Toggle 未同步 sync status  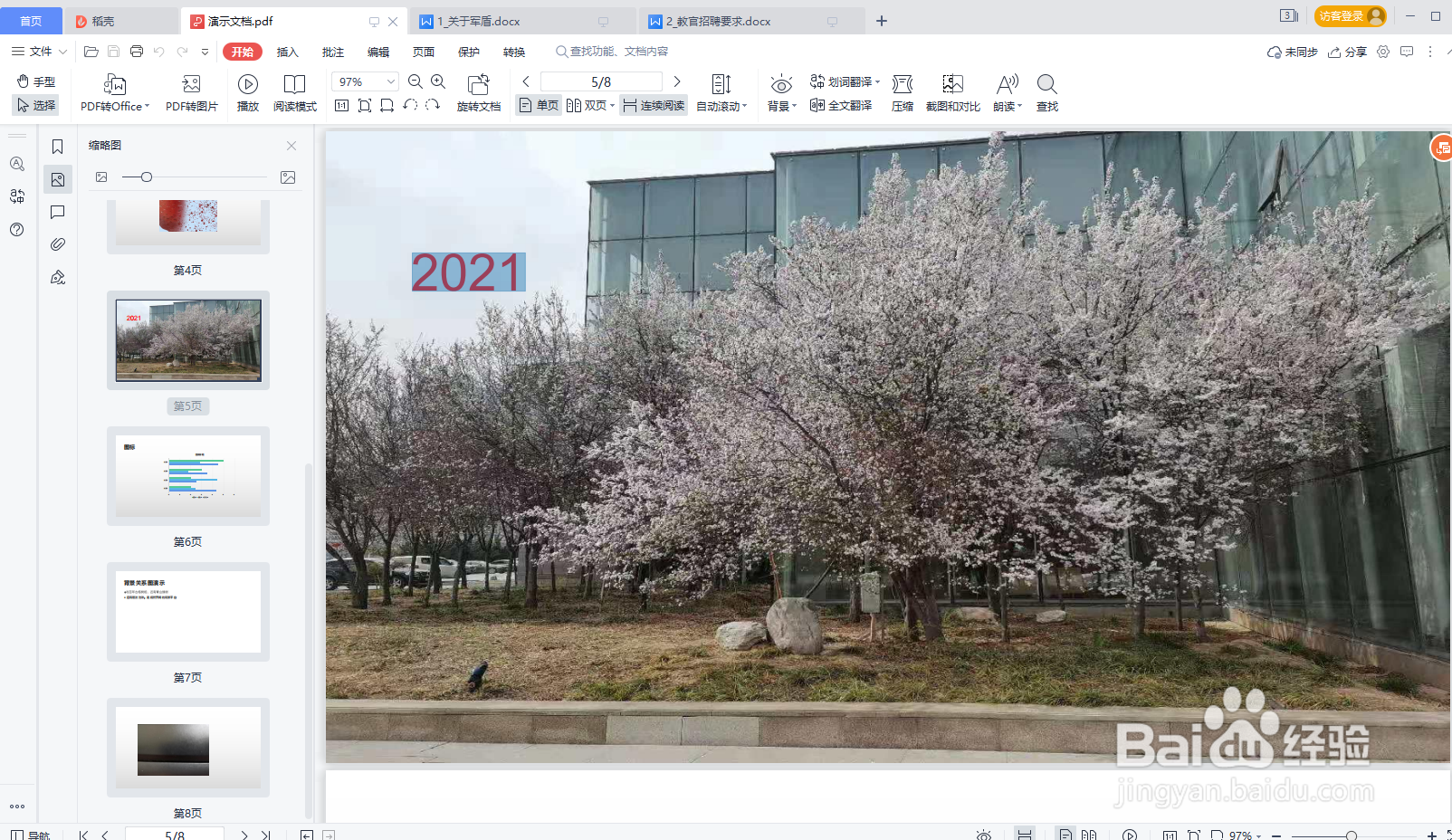(x=1292, y=52)
